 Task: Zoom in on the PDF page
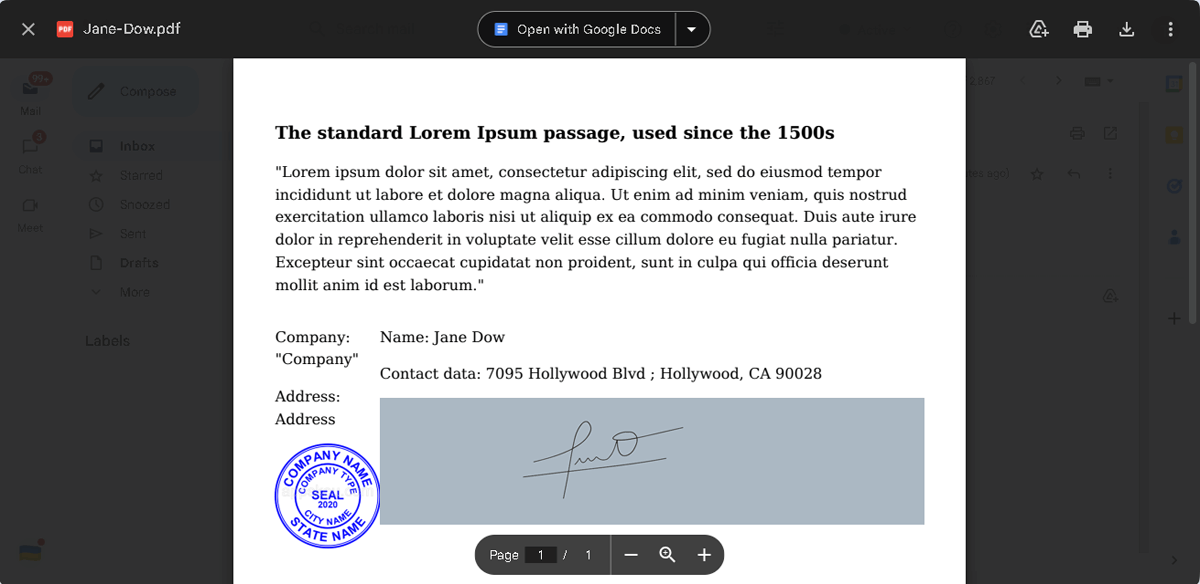pos(703,554)
